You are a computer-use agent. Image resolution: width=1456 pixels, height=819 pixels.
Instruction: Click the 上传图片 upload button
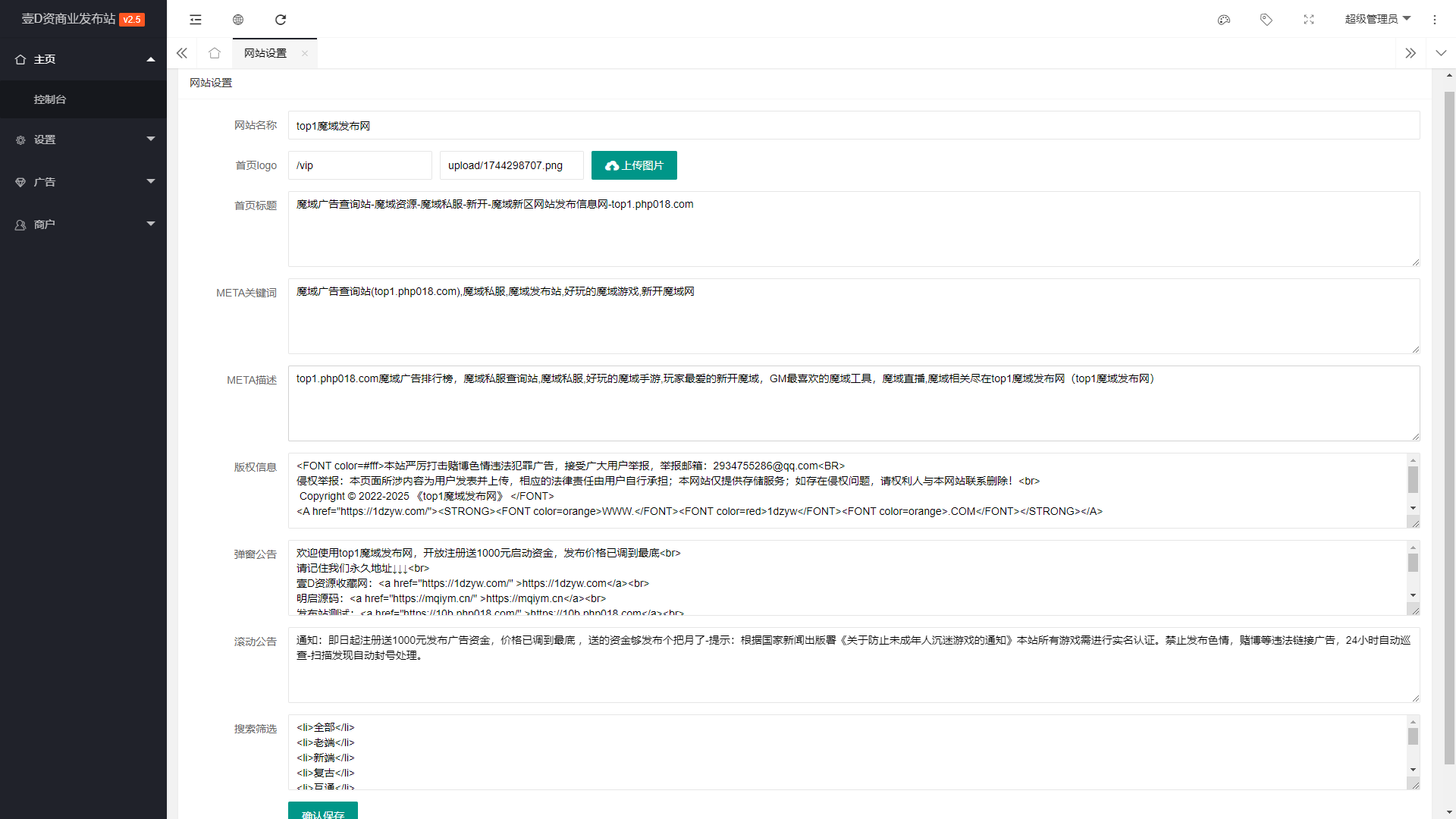click(x=634, y=165)
